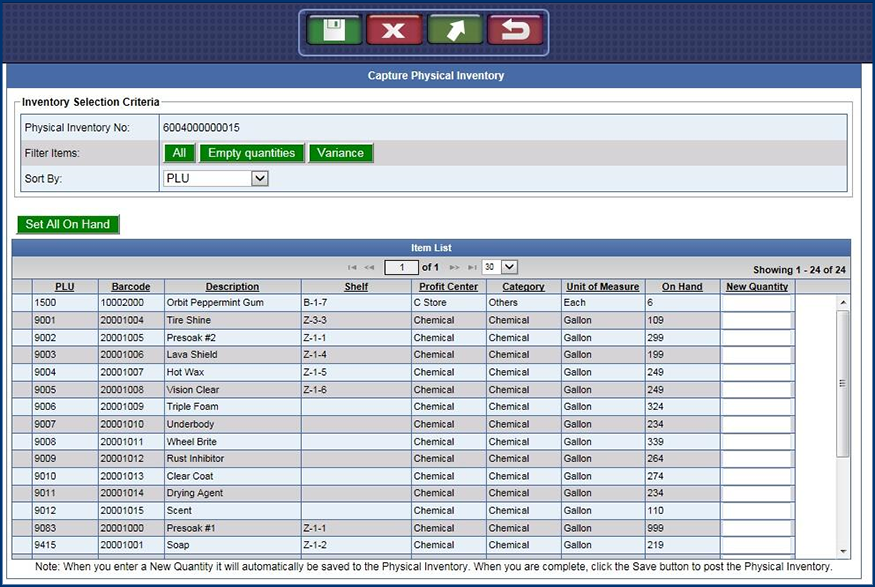Click the red return arrow icon
875x587 pixels.
[x=515, y=30]
